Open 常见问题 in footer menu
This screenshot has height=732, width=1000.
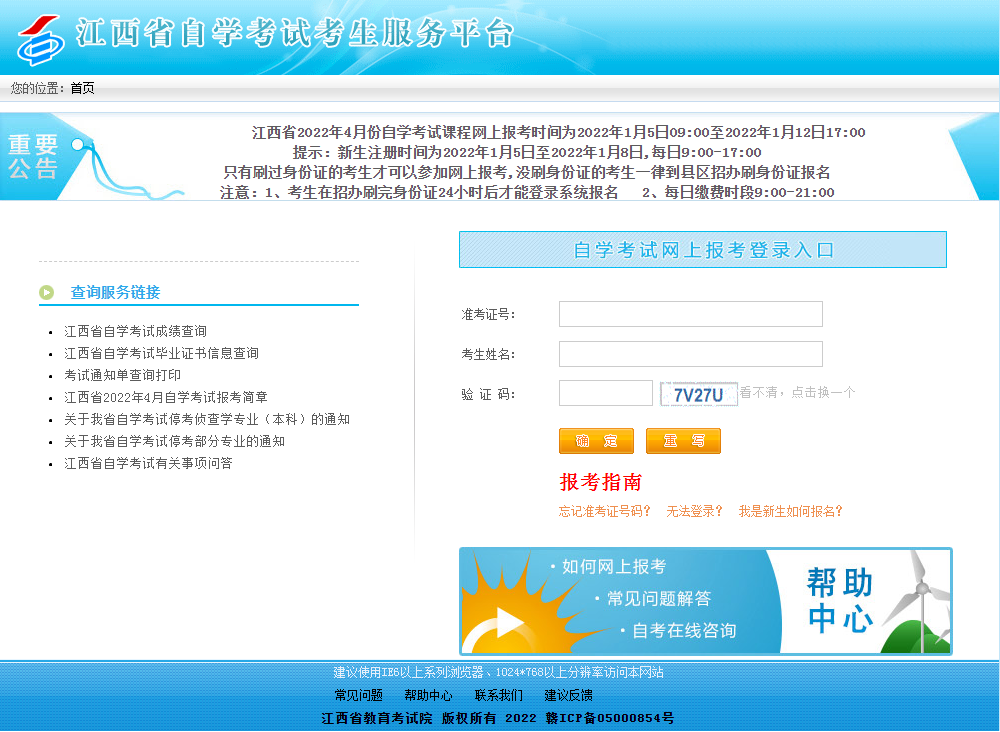[359, 695]
